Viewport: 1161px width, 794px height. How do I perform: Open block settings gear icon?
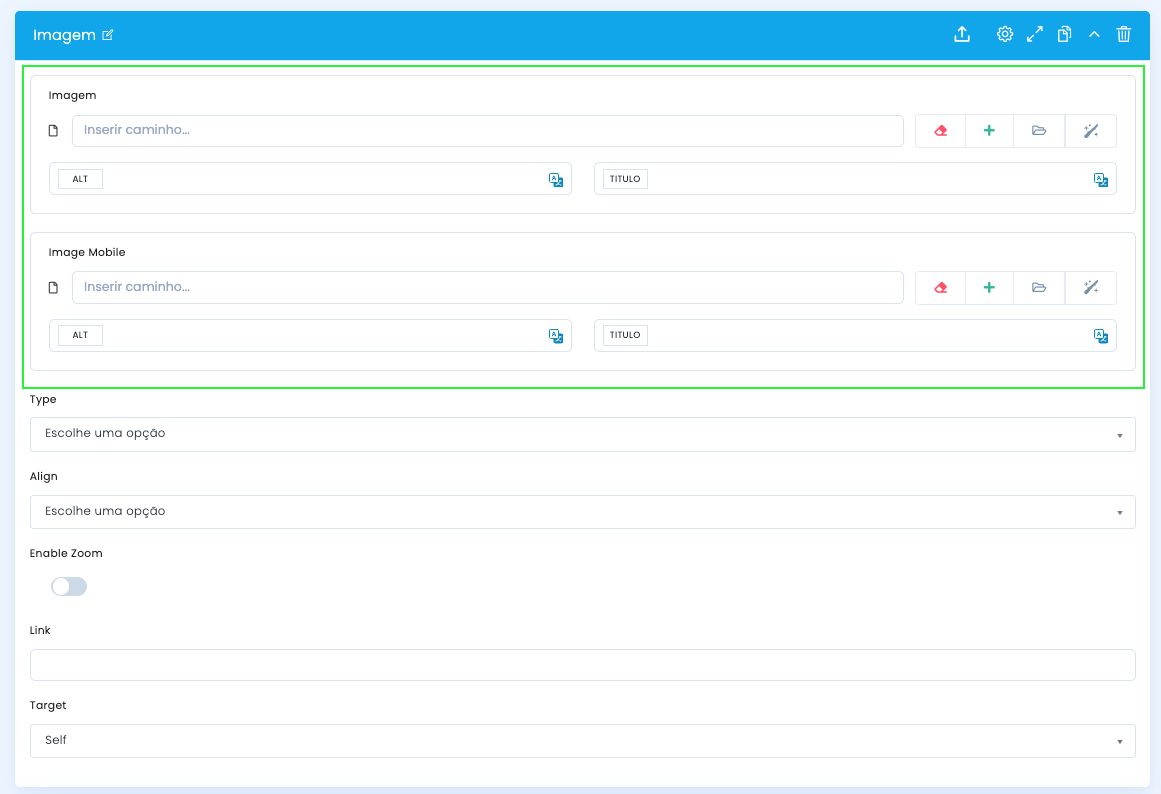(1005, 34)
